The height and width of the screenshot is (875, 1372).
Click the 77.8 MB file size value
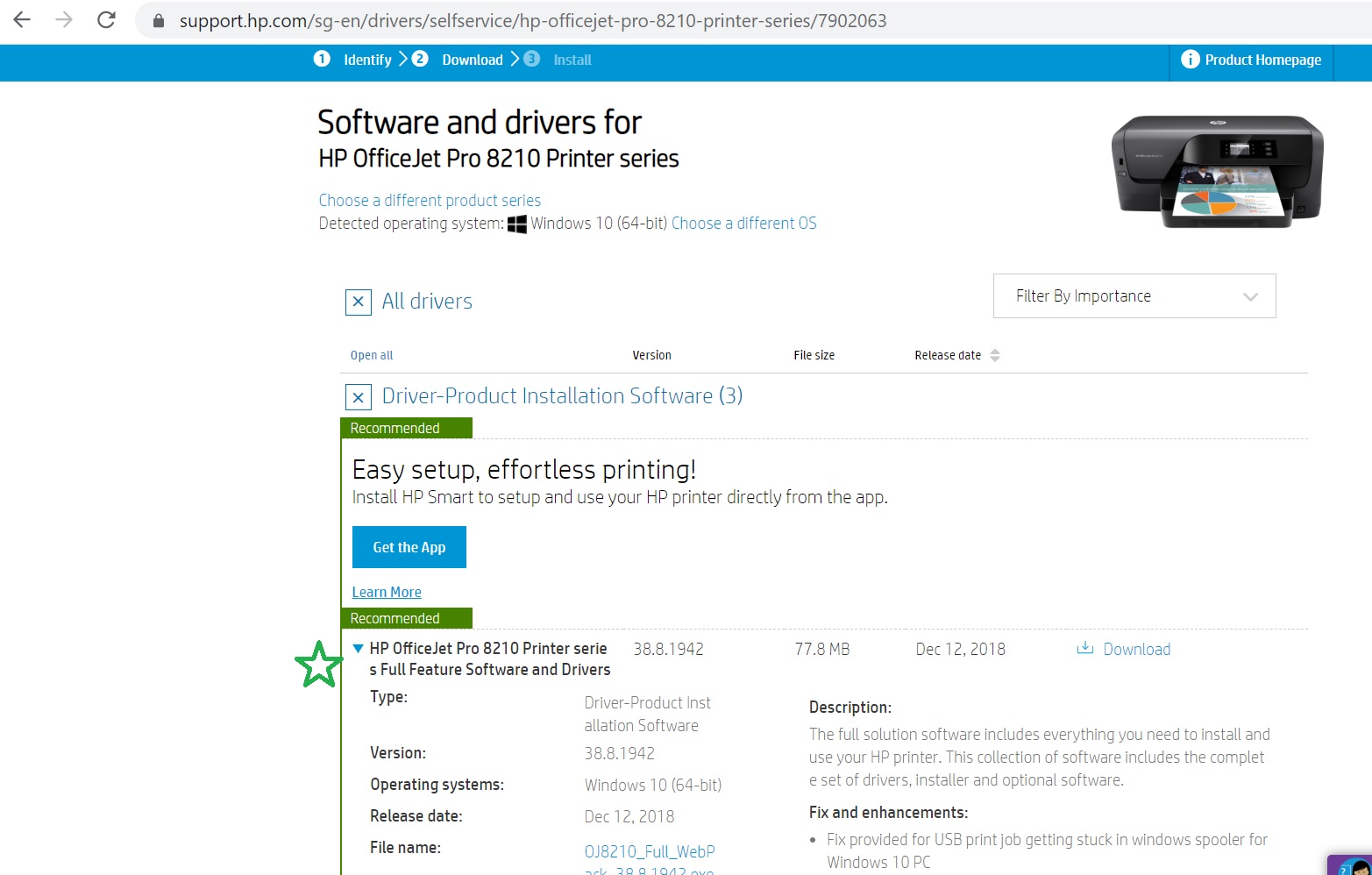tap(822, 649)
